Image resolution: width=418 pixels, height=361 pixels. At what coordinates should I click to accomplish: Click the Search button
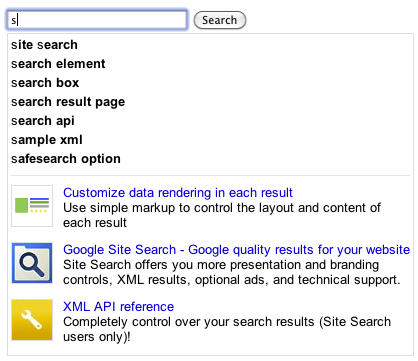tap(220, 20)
